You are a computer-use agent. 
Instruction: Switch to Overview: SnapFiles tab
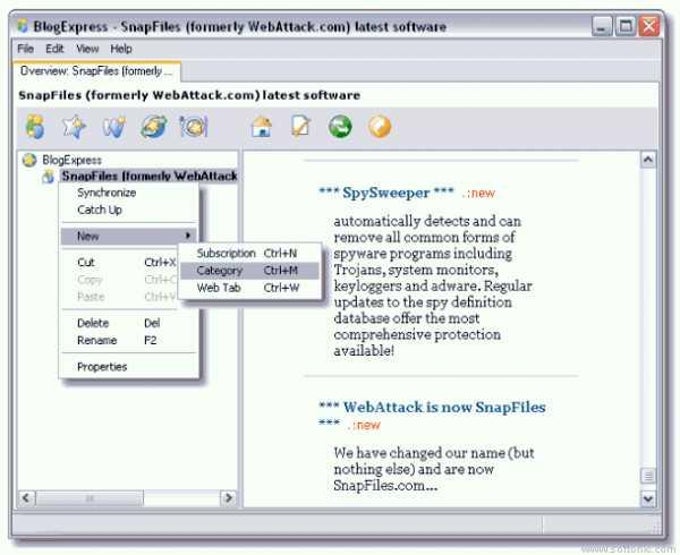pos(96,71)
